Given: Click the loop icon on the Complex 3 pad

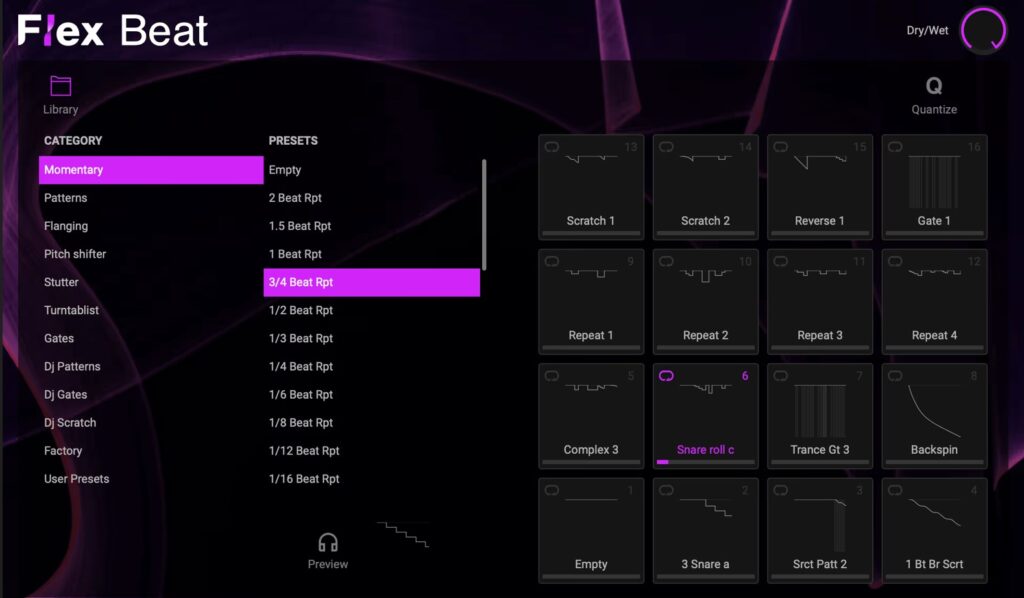Looking at the screenshot, I should tap(551, 376).
